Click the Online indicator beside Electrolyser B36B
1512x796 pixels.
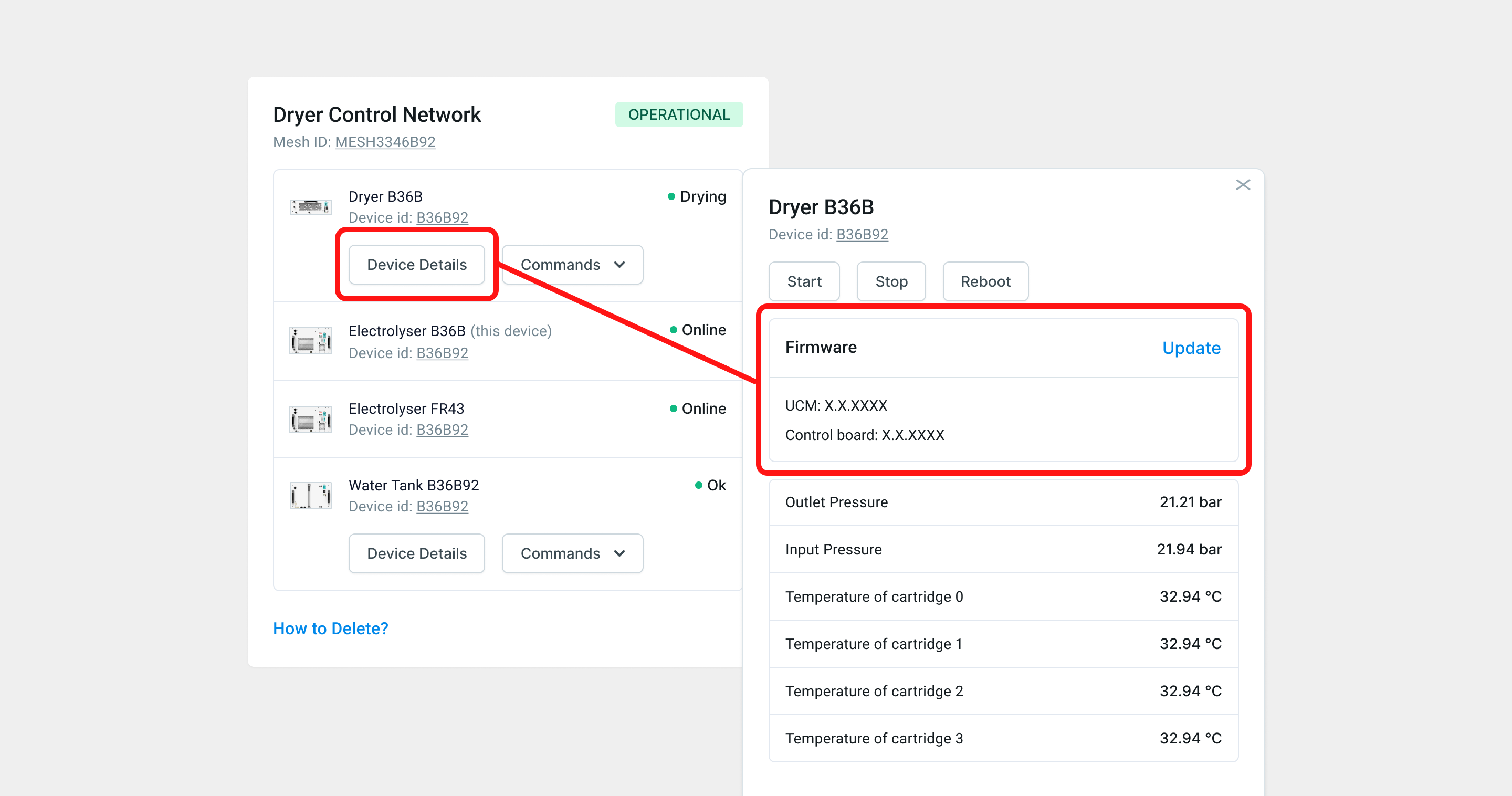point(673,329)
